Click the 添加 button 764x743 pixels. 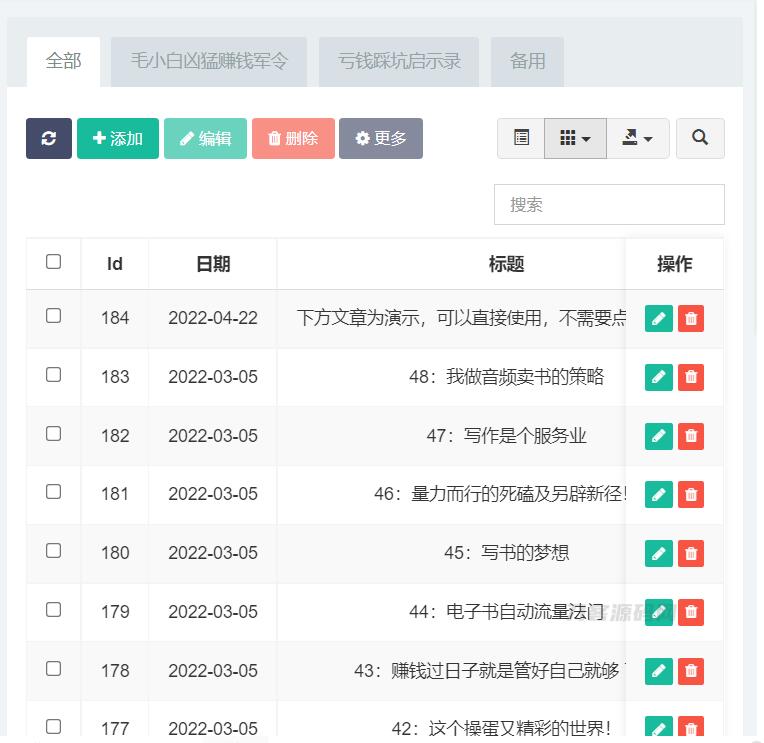tap(118, 138)
